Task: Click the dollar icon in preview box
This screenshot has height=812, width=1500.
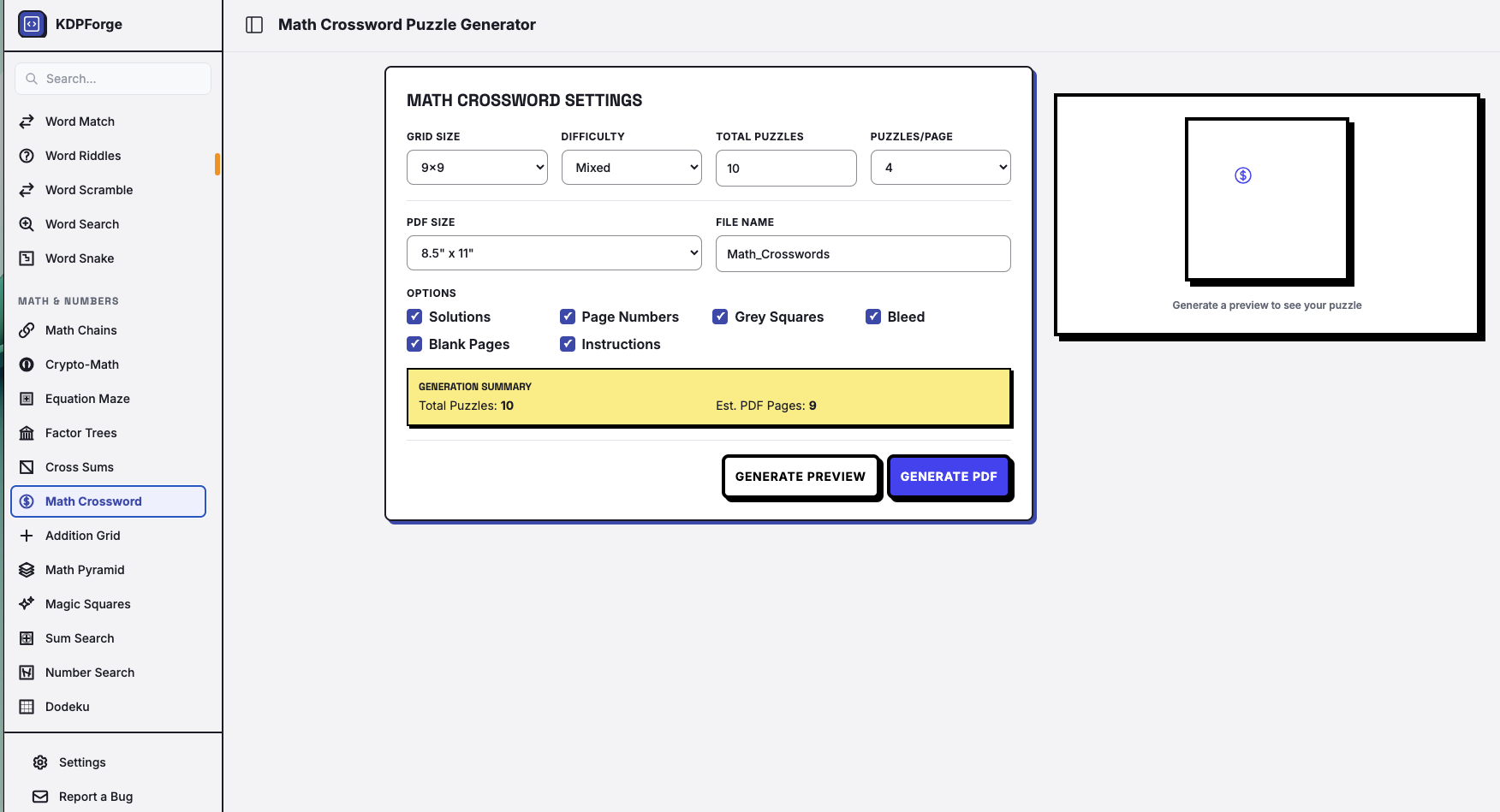Action: [1243, 175]
